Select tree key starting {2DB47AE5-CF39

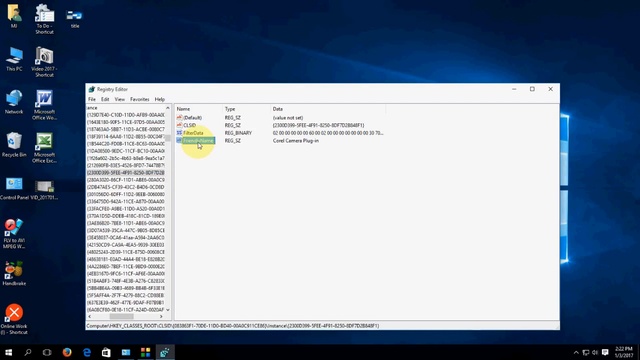(x=126, y=187)
